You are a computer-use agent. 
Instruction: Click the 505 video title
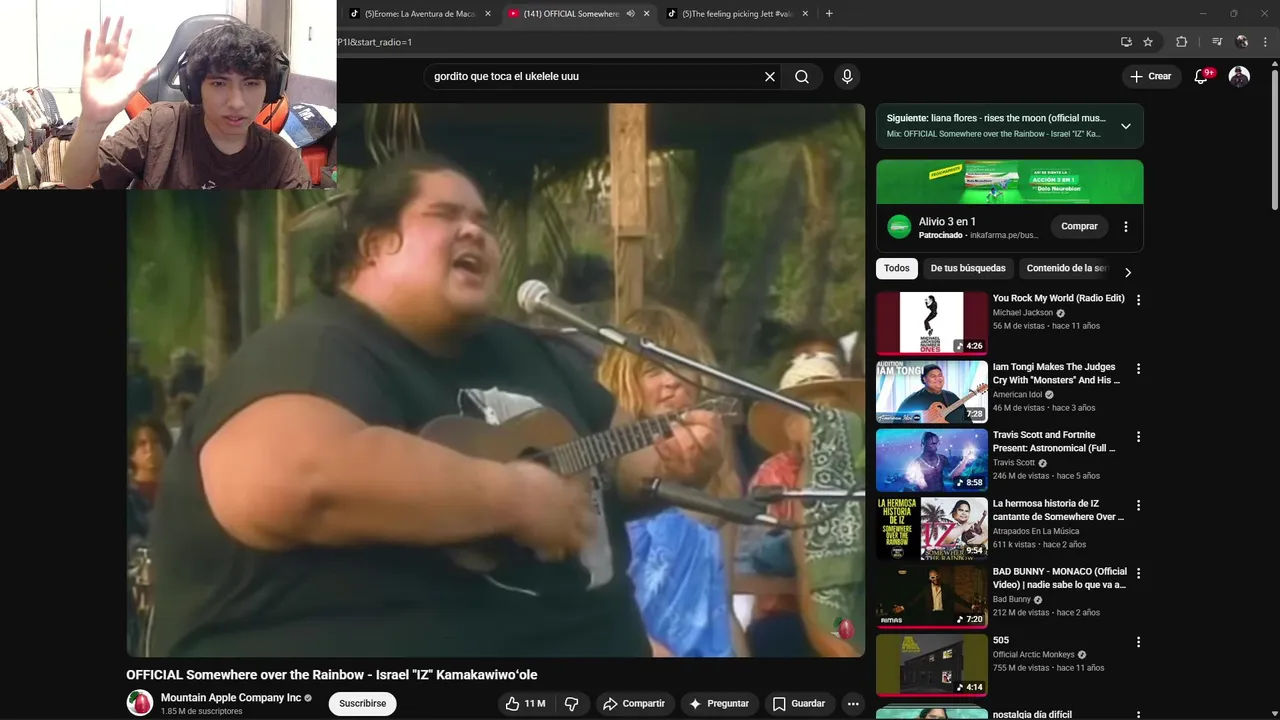(x=1001, y=640)
